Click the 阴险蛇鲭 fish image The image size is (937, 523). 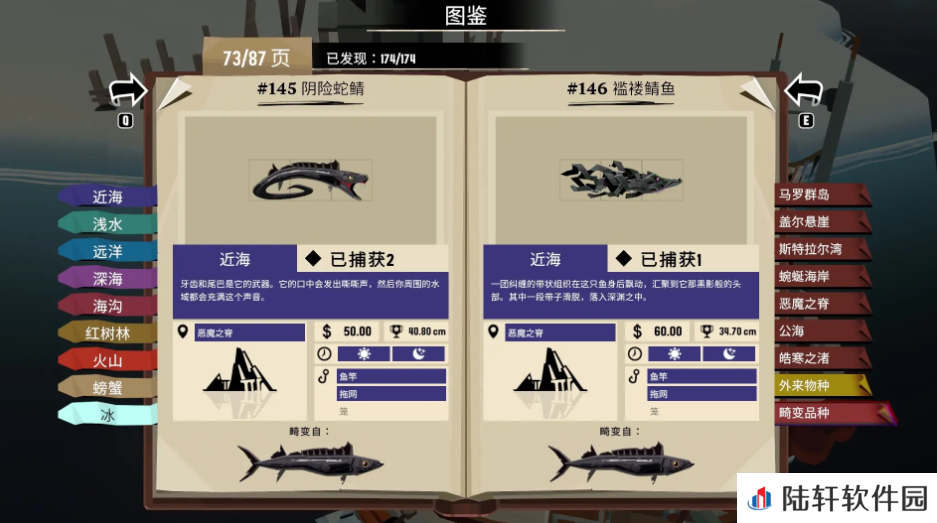click(x=310, y=180)
